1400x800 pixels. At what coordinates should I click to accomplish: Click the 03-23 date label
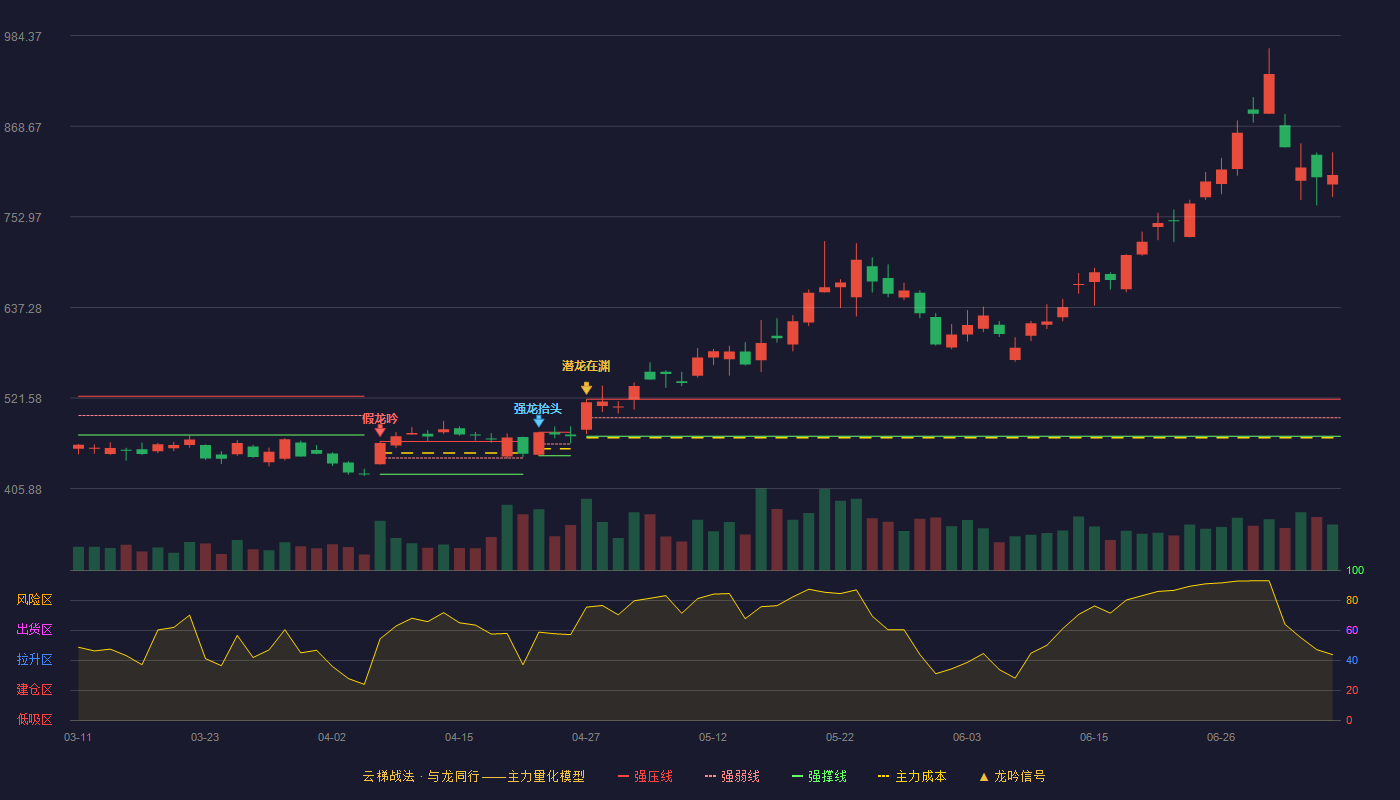pos(205,737)
